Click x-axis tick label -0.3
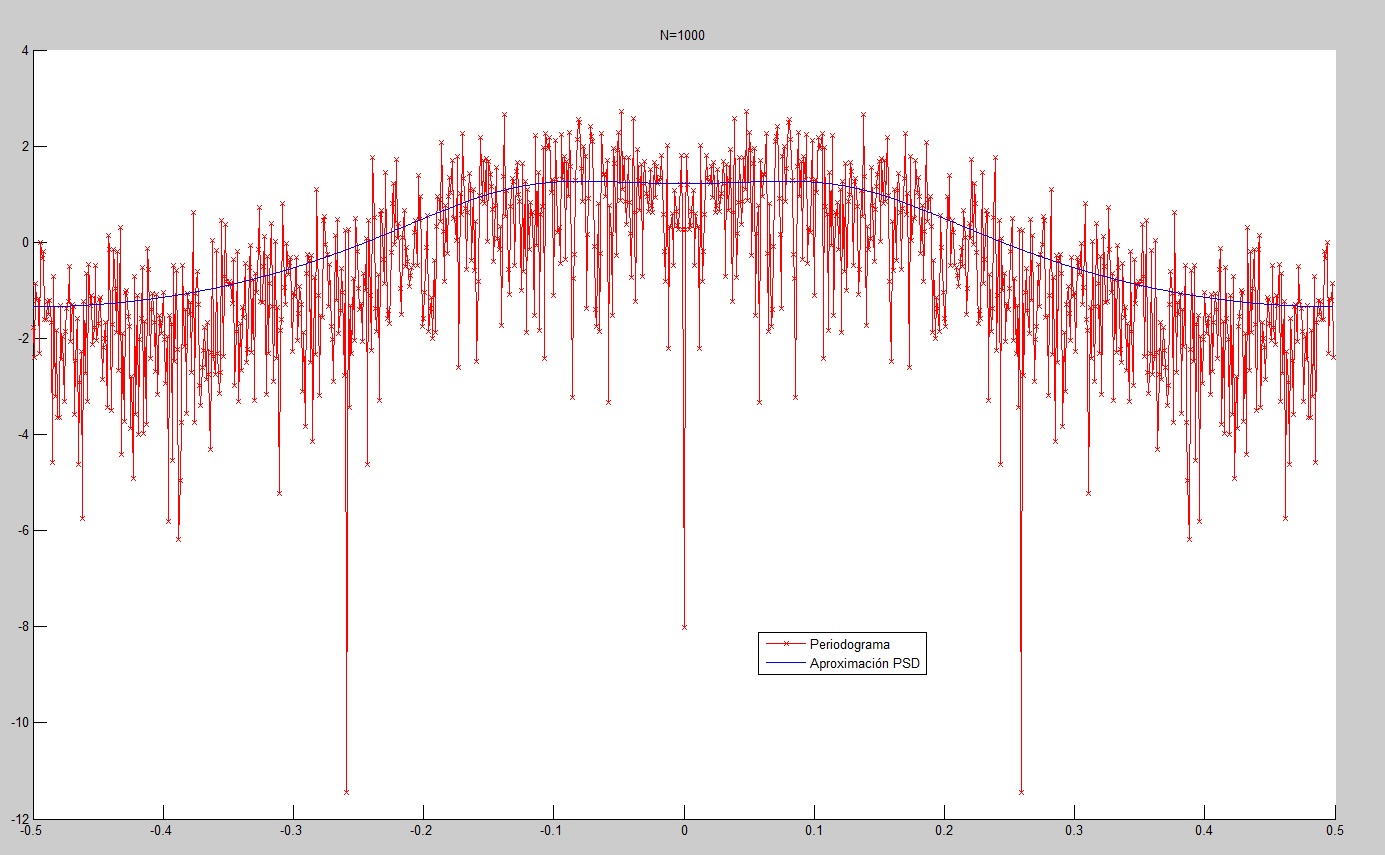The width and height of the screenshot is (1385, 855). coord(292,830)
